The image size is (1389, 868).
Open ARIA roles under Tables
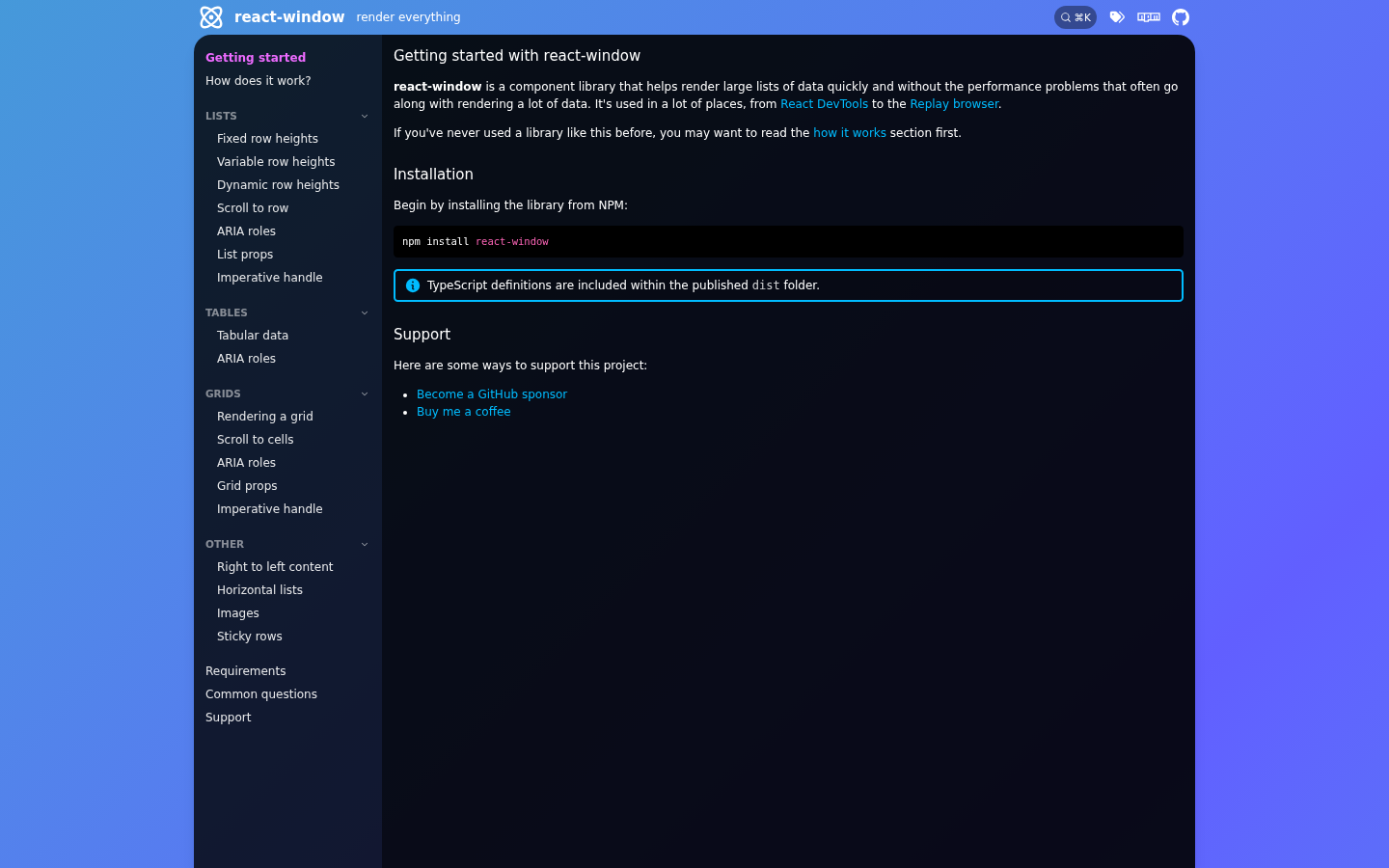[246, 359]
